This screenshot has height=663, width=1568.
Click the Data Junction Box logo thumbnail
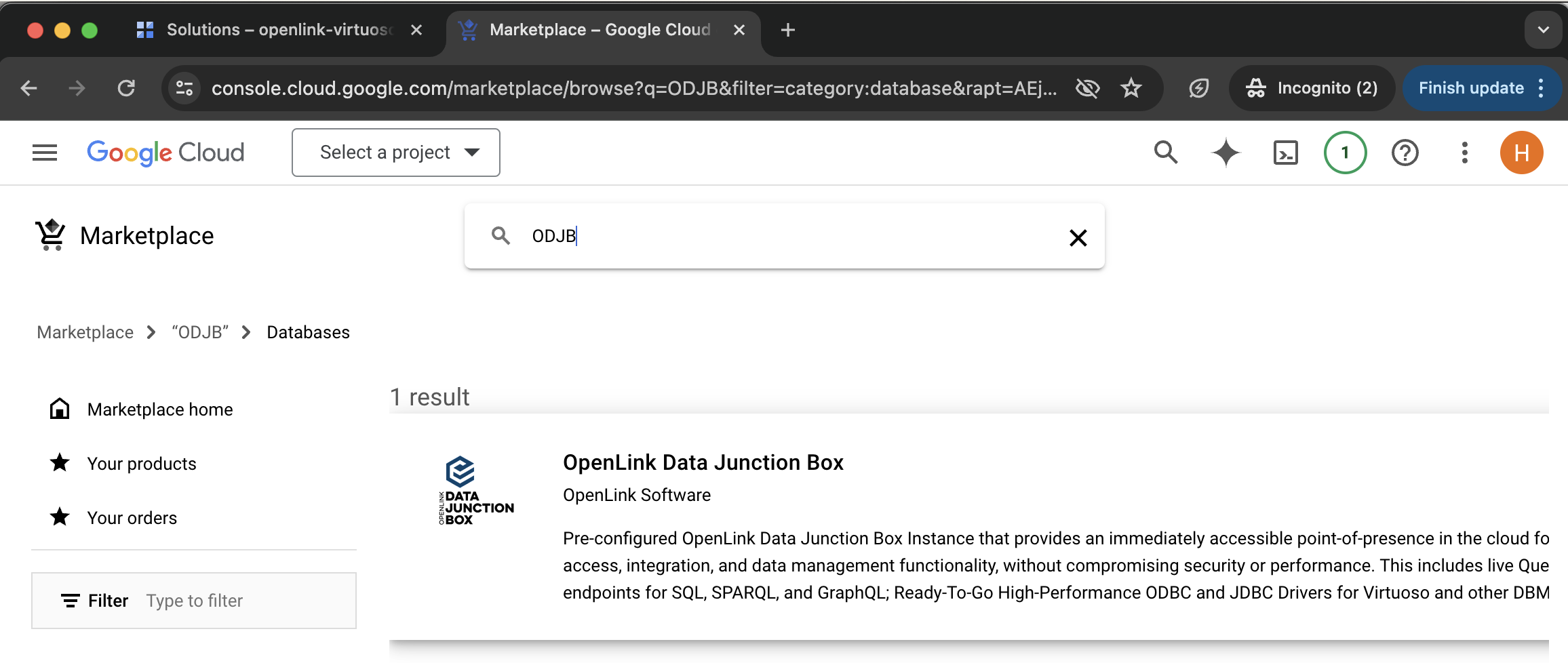click(x=476, y=490)
